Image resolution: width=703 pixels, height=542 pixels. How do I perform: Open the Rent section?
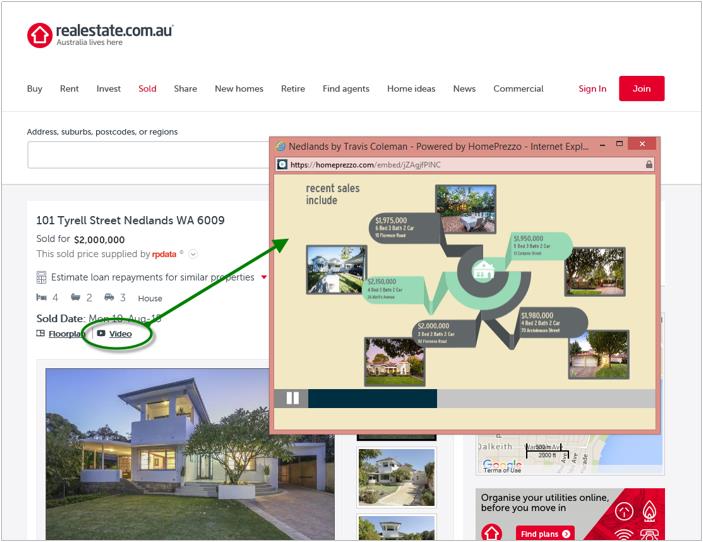[x=69, y=89]
